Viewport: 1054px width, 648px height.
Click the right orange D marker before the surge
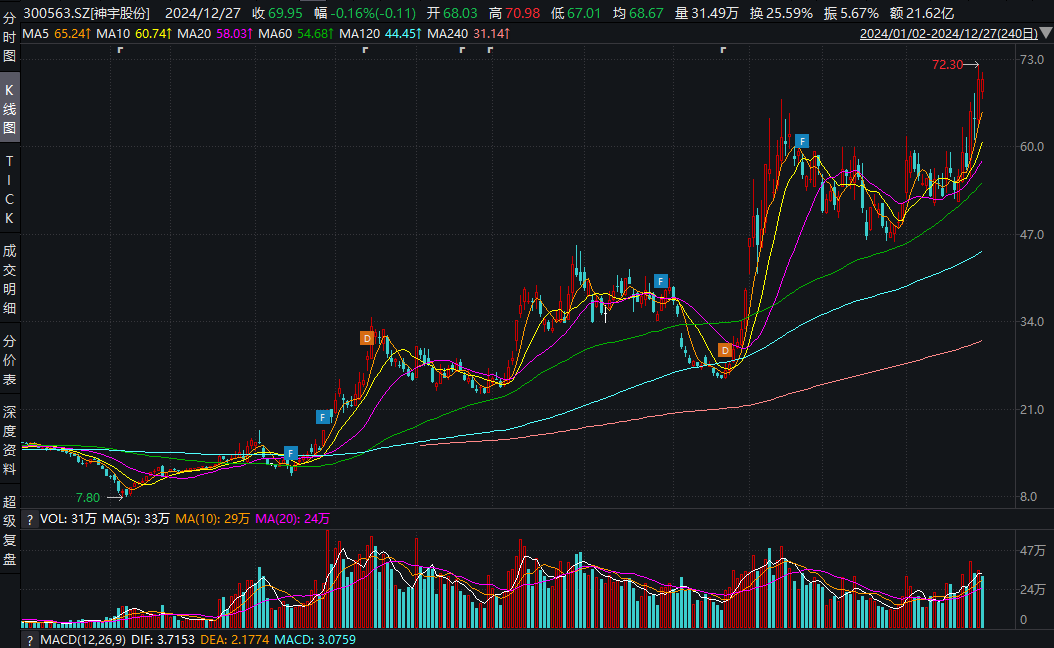[725, 350]
